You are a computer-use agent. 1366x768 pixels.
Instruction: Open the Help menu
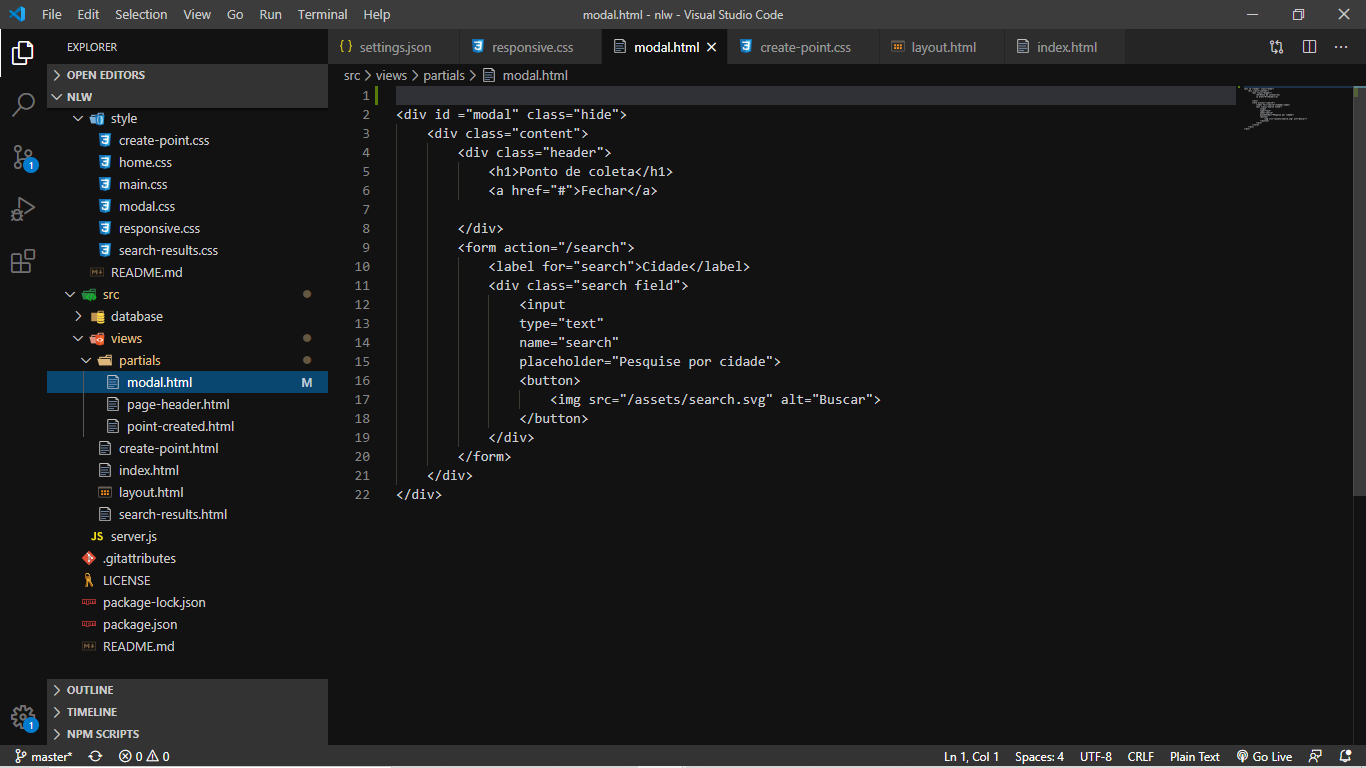pos(377,14)
